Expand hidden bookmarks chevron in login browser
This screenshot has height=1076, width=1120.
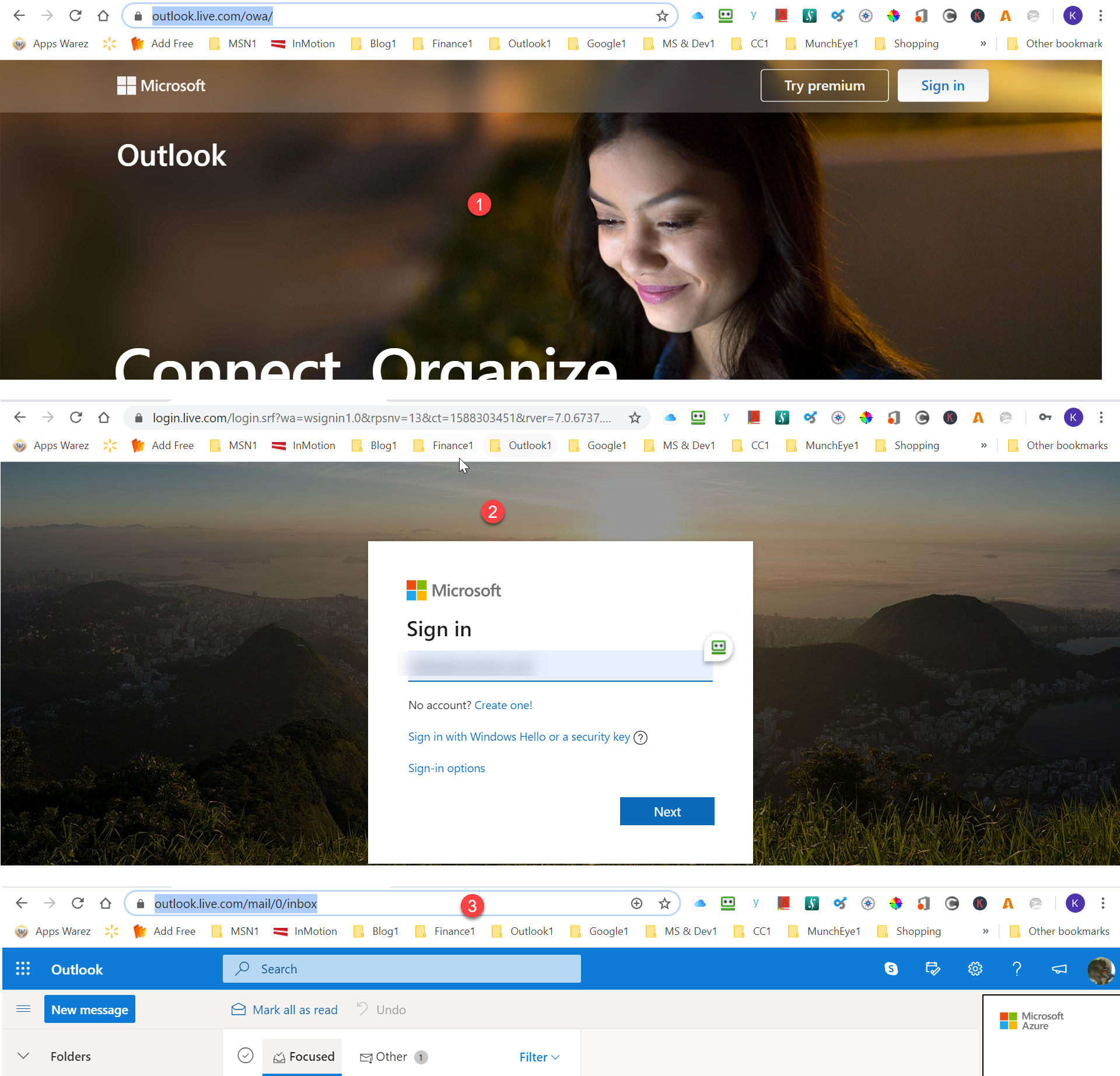(984, 446)
